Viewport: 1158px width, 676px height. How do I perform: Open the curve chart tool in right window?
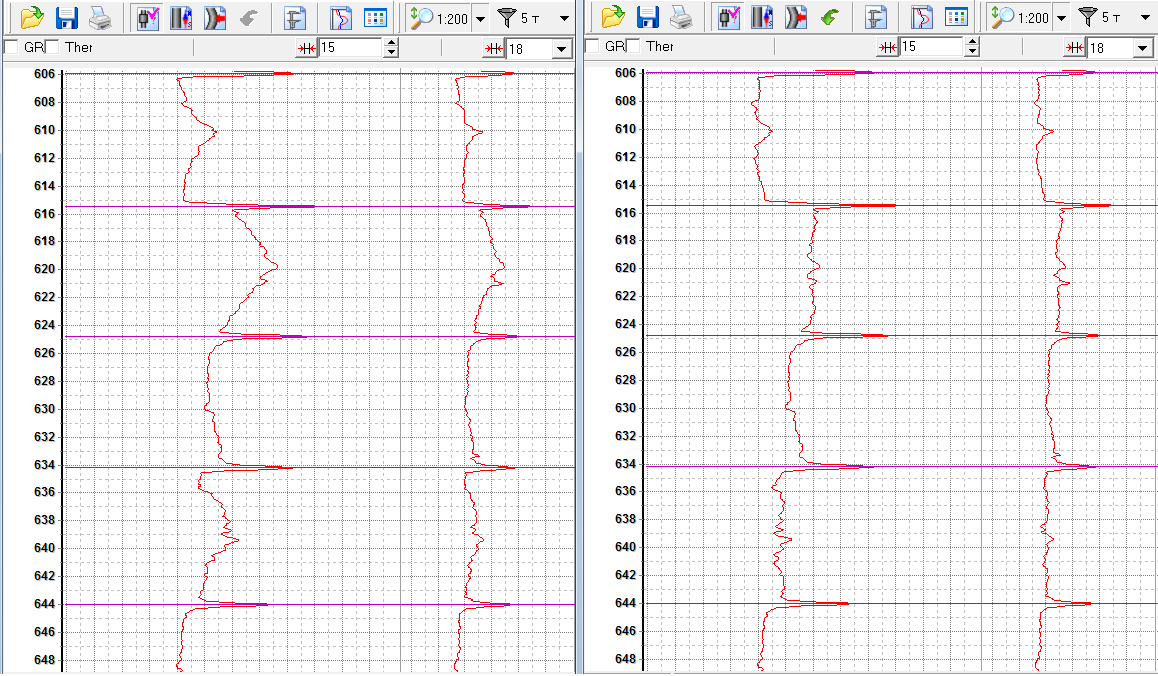click(x=922, y=17)
